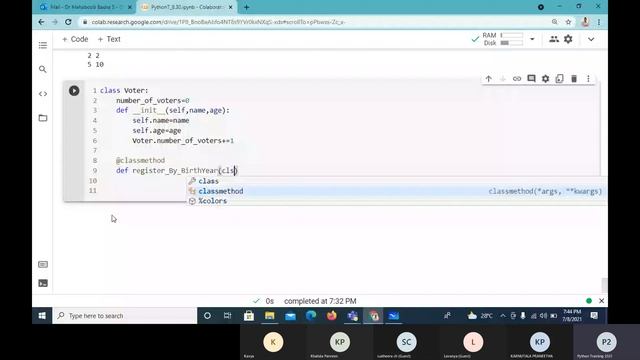Run the Voter class code cell

74,91
